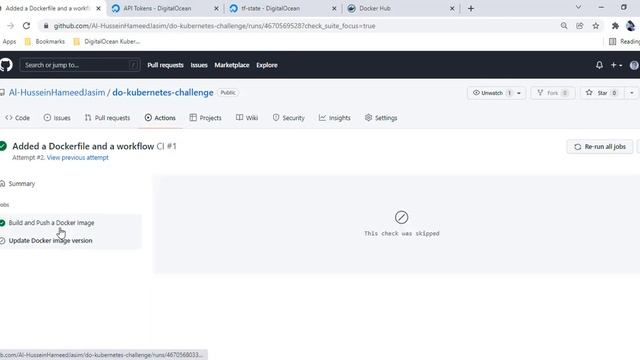Viewport: 640px width, 360px height.
Task: Open the tab search chevron
Action: (x=578, y=7)
